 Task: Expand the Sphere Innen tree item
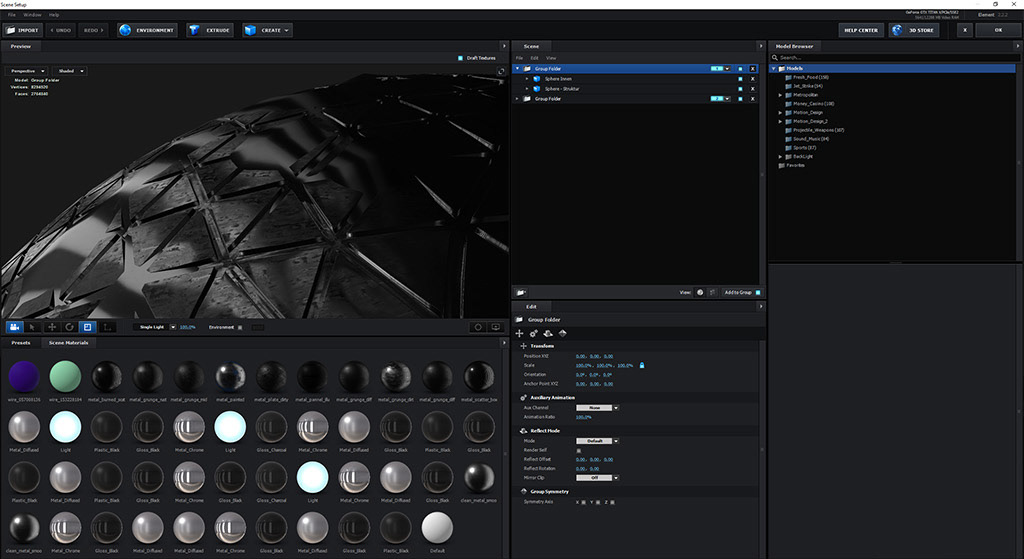coord(527,79)
